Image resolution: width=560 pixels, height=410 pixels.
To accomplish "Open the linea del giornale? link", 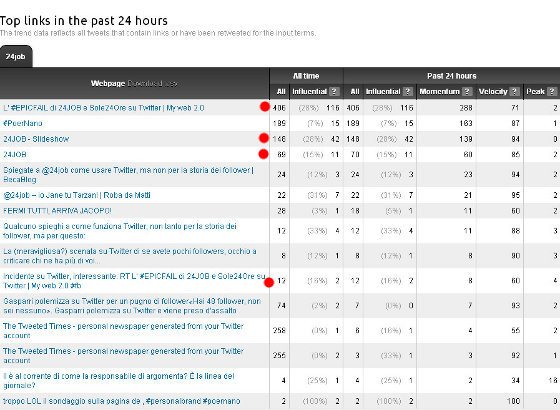I will pos(119,381).
